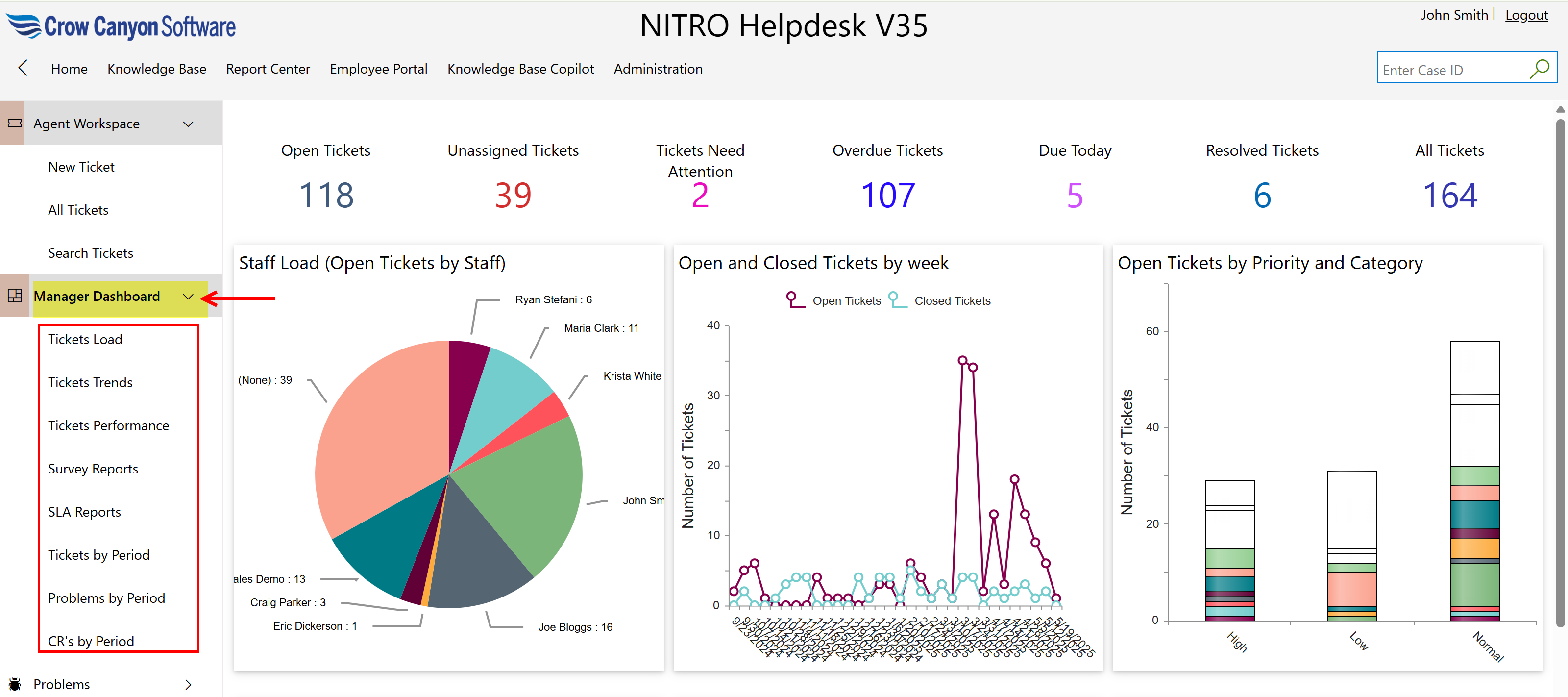This screenshot has width=1568, height=697.
Task: Toggle Closed Tickets legend marker
Action: [x=897, y=300]
